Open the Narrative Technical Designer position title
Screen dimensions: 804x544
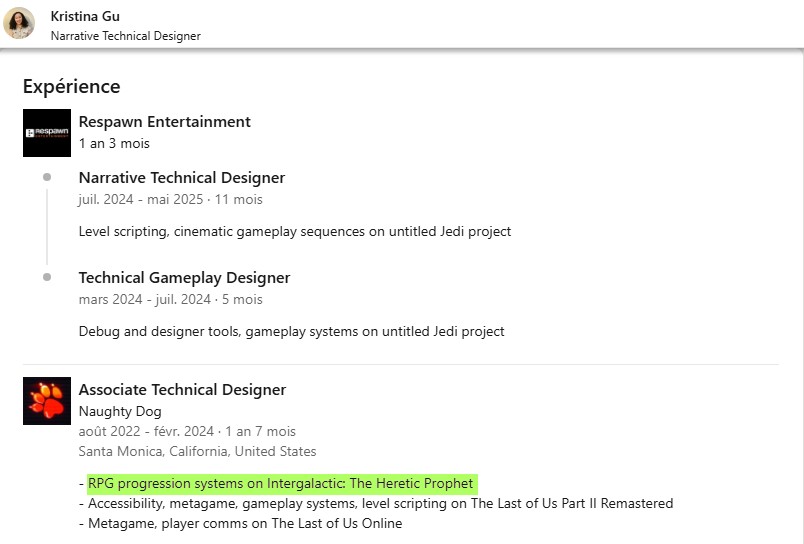[182, 178]
